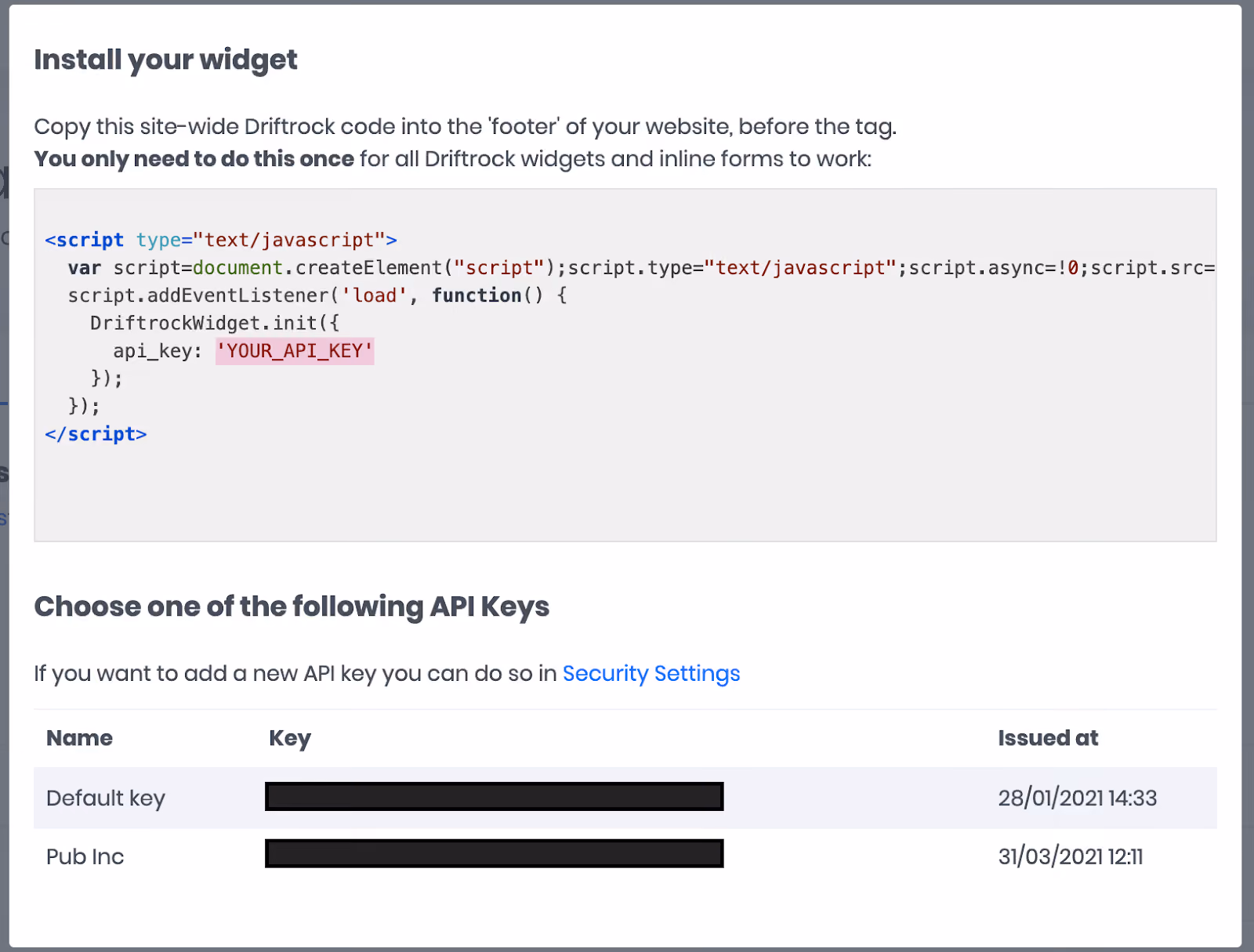
Task: Click the closing </script> tag
Action: pyautogui.click(x=96, y=434)
